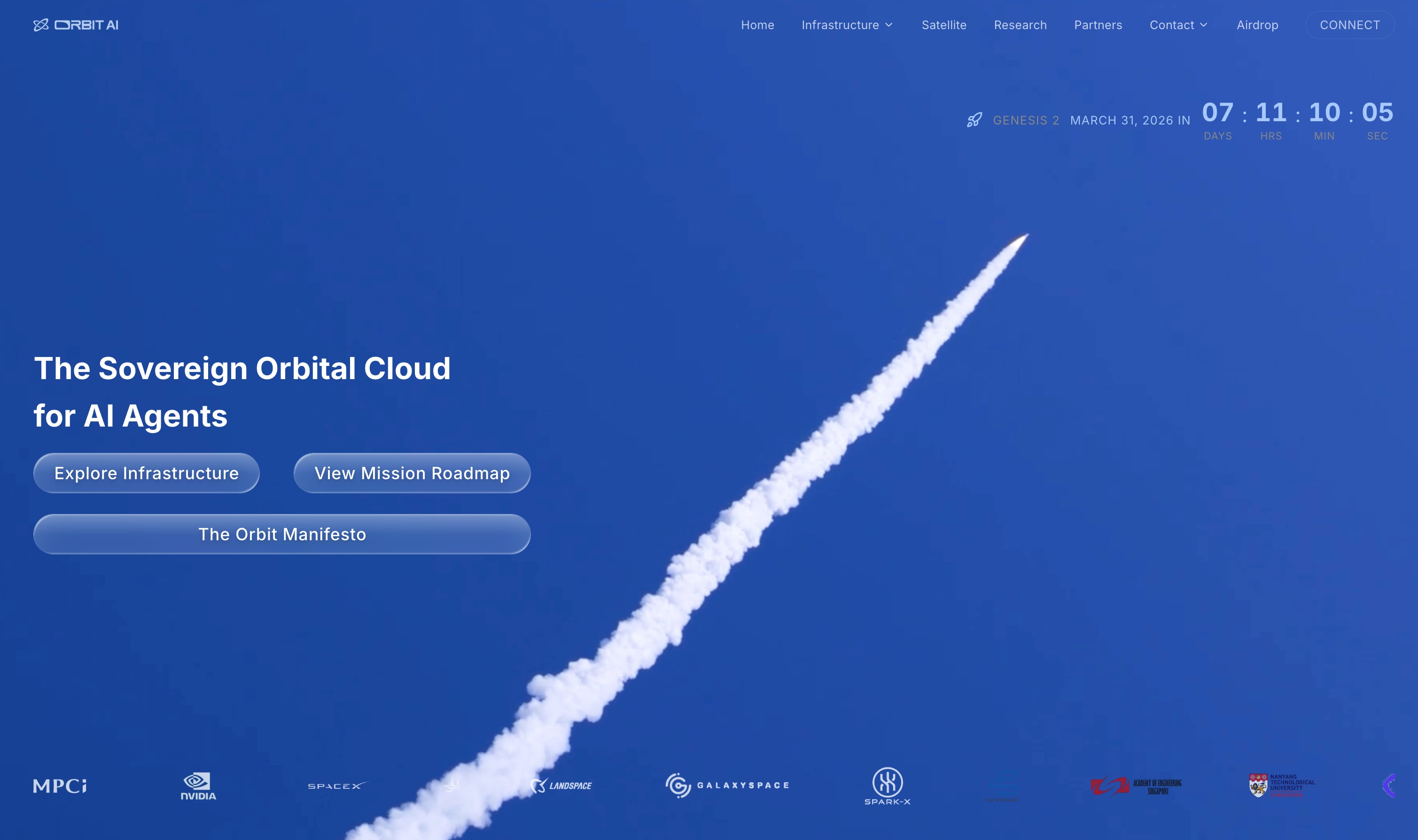Navigate to the Partners page
The image size is (1418, 840).
coord(1098,25)
